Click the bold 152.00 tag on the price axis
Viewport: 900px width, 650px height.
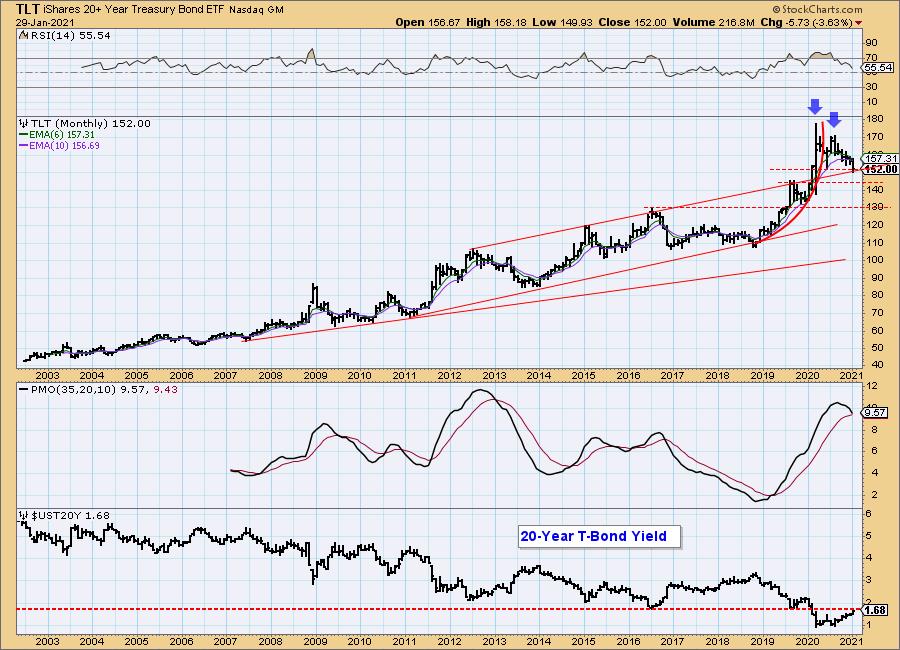pyautogui.click(x=881, y=169)
